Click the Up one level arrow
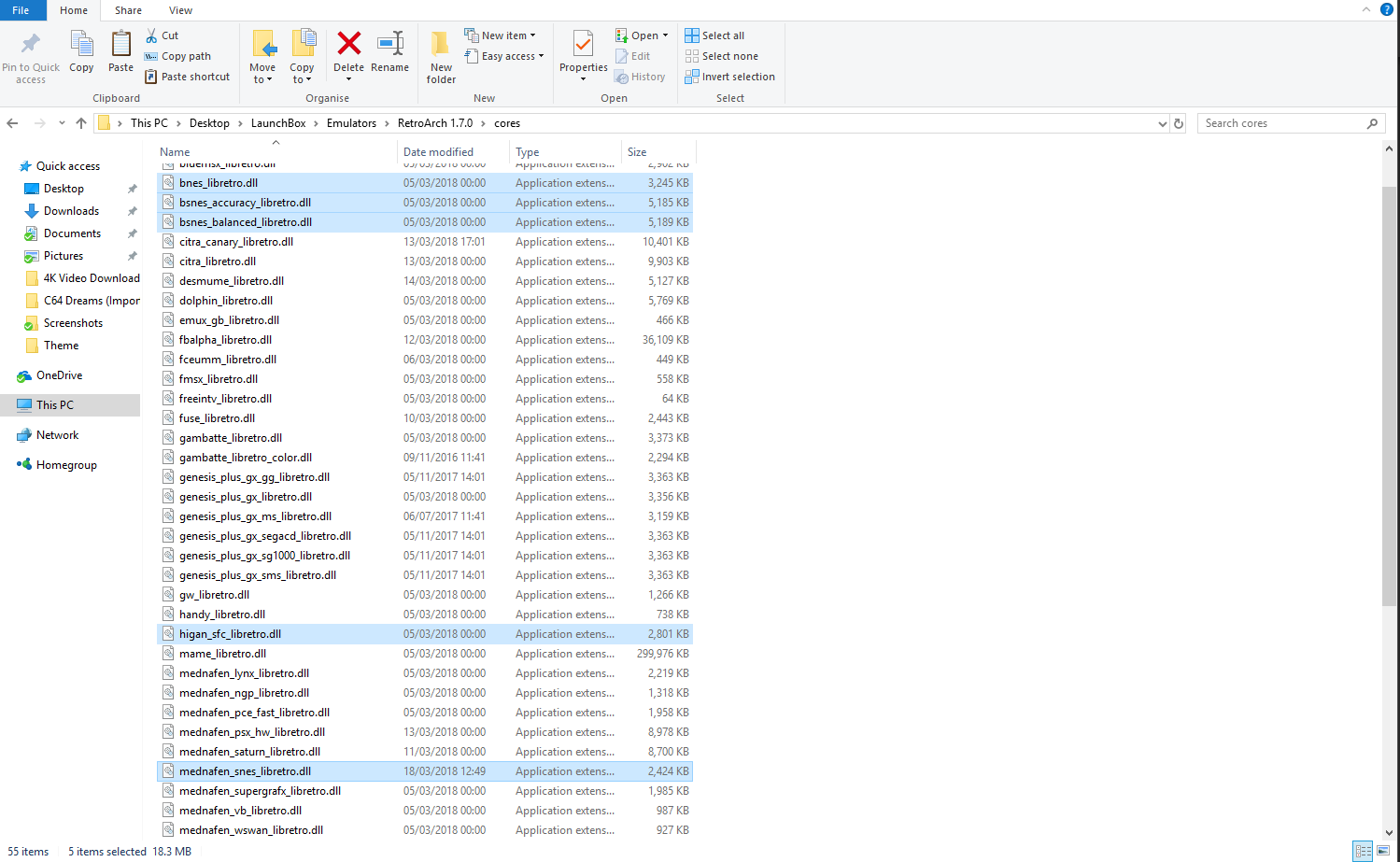Image resolution: width=1400 pixels, height=862 pixels. pyautogui.click(x=81, y=123)
